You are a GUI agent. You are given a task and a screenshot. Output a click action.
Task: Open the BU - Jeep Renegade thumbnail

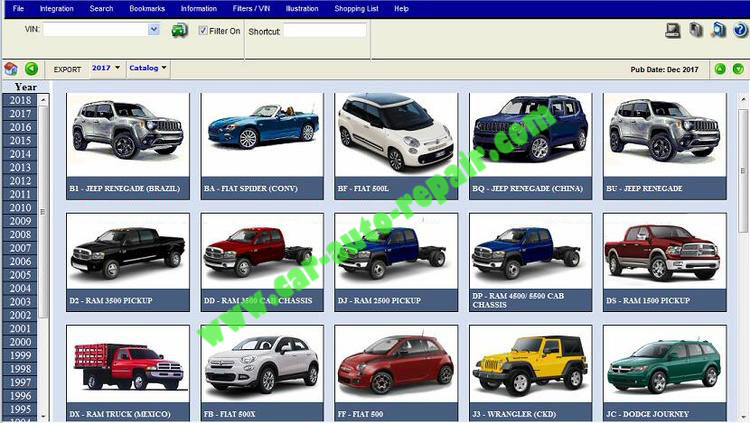[x=665, y=146]
